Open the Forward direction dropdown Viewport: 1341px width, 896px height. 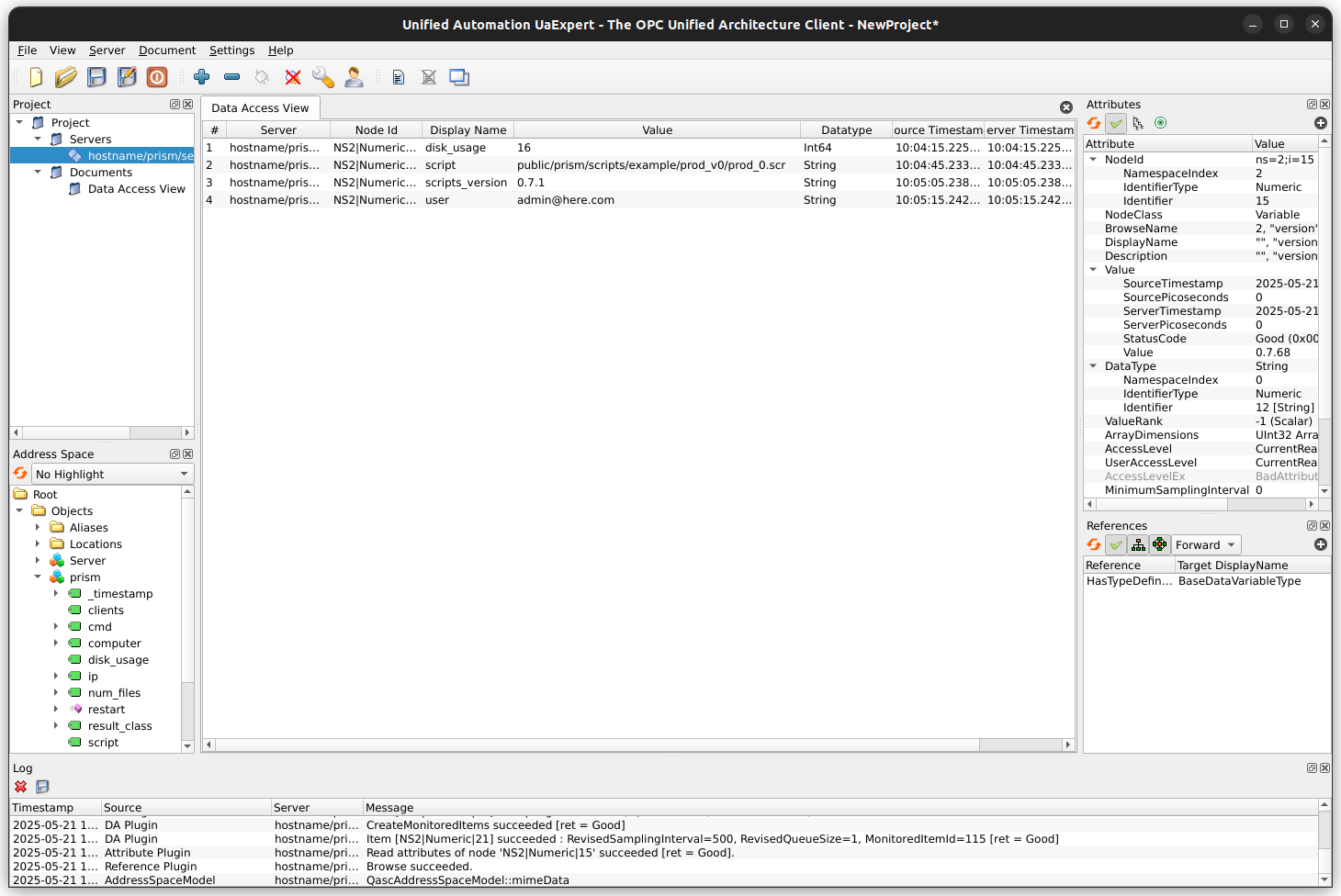1206,544
